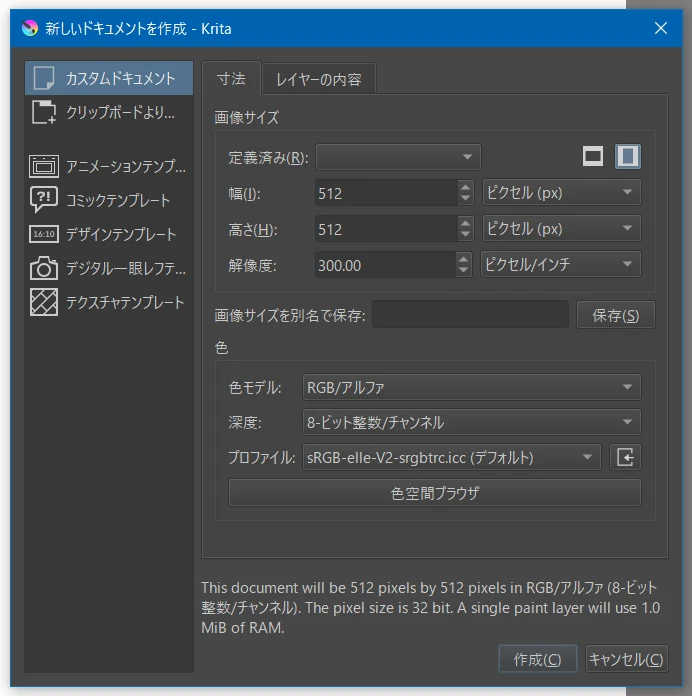The image size is (692, 696).
Task: Open プロファイル sRGB-elle dropdown
Action: (451, 457)
